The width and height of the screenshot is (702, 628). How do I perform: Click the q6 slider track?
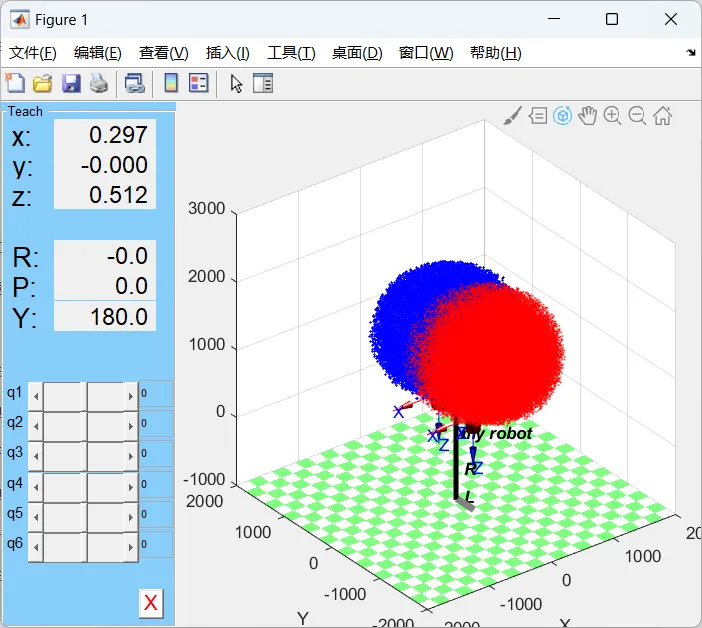click(x=83, y=547)
